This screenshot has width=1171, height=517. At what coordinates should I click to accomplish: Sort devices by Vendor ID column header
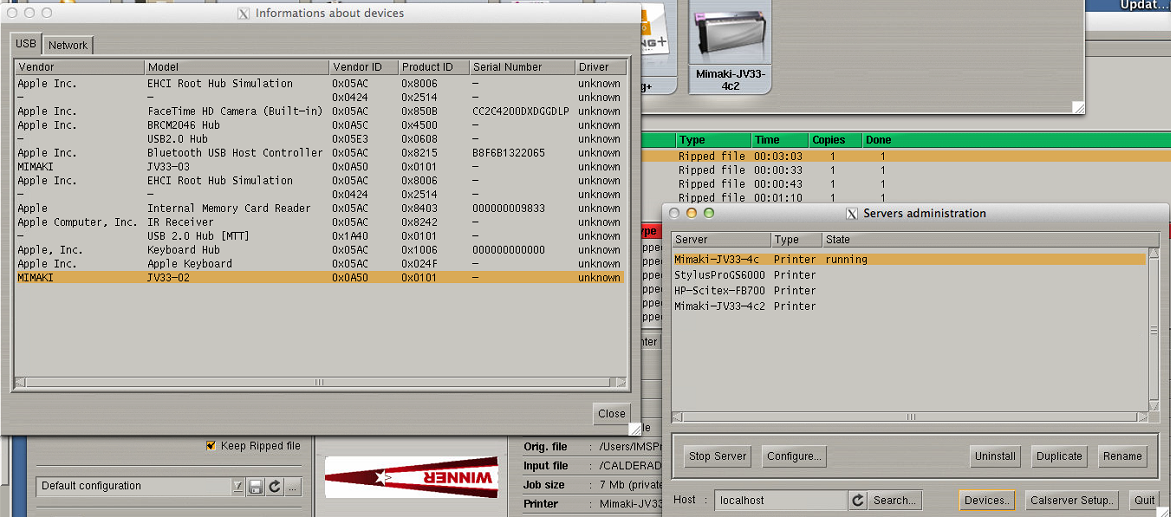click(x=363, y=67)
